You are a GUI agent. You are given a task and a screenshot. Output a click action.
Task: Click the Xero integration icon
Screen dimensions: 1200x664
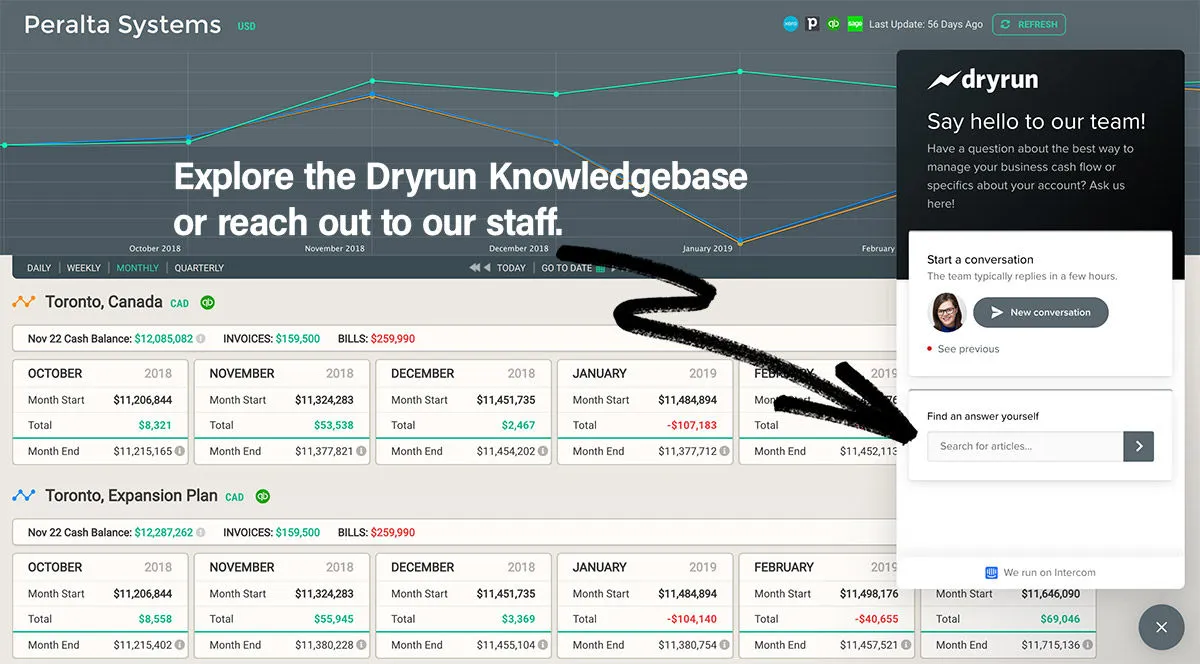791,24
